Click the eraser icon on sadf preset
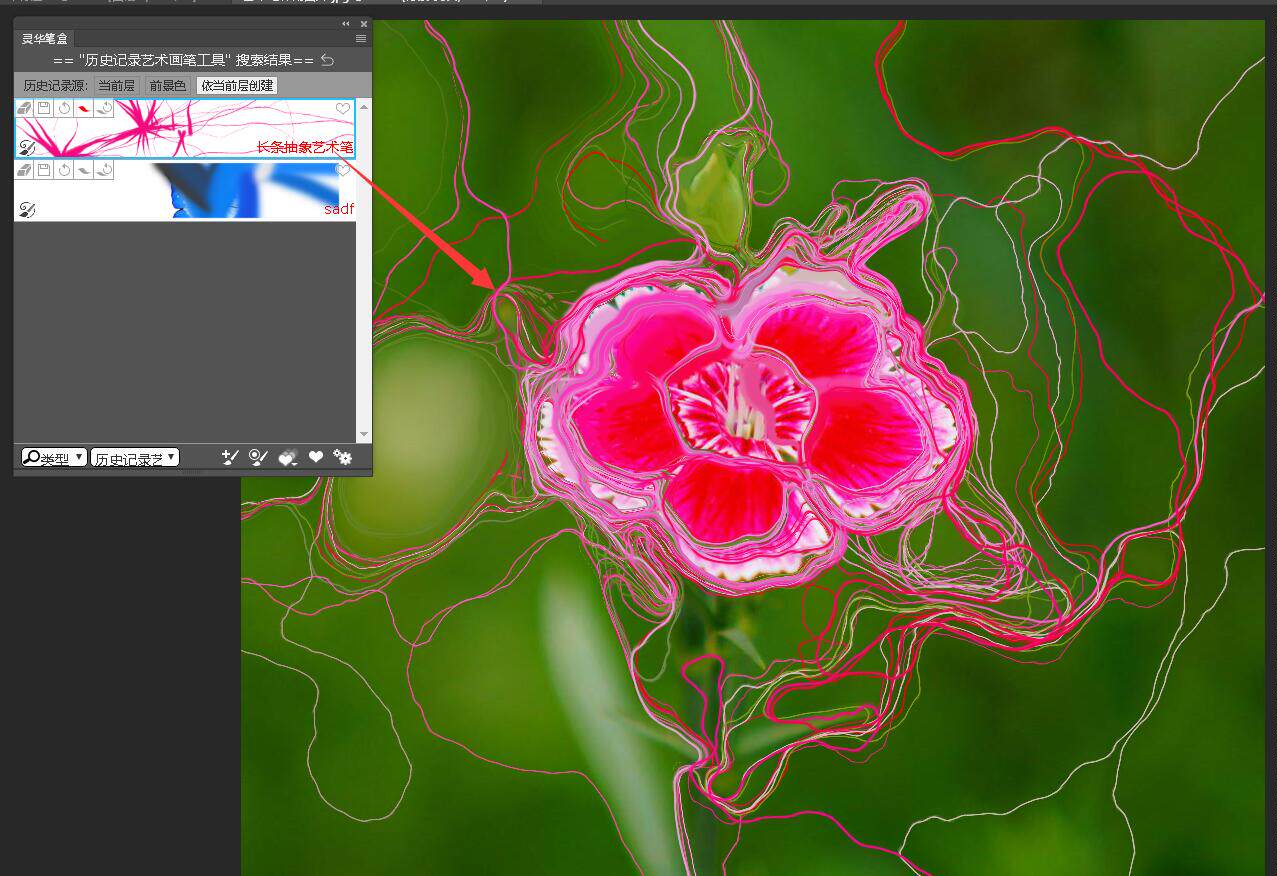 (x=26, y=170)
